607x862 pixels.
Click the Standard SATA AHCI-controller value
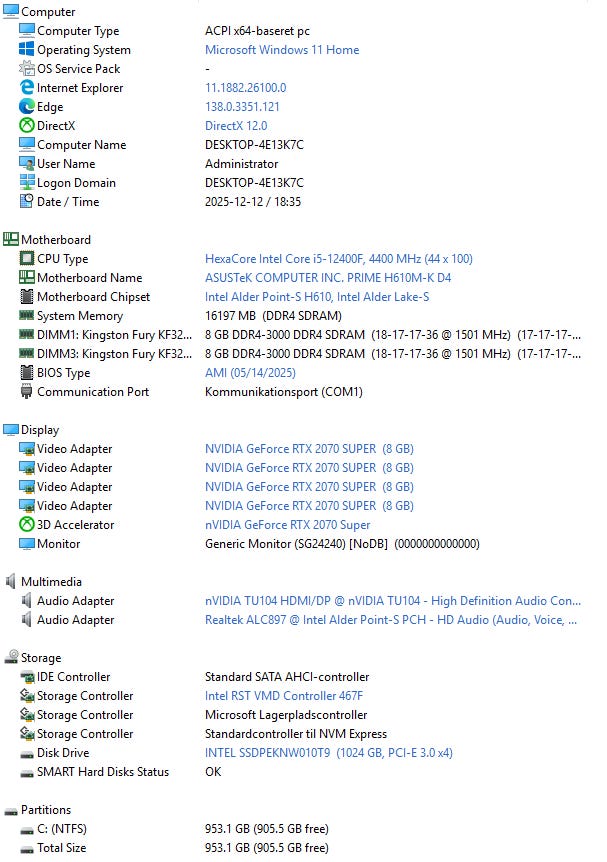(x=287, y=677)
